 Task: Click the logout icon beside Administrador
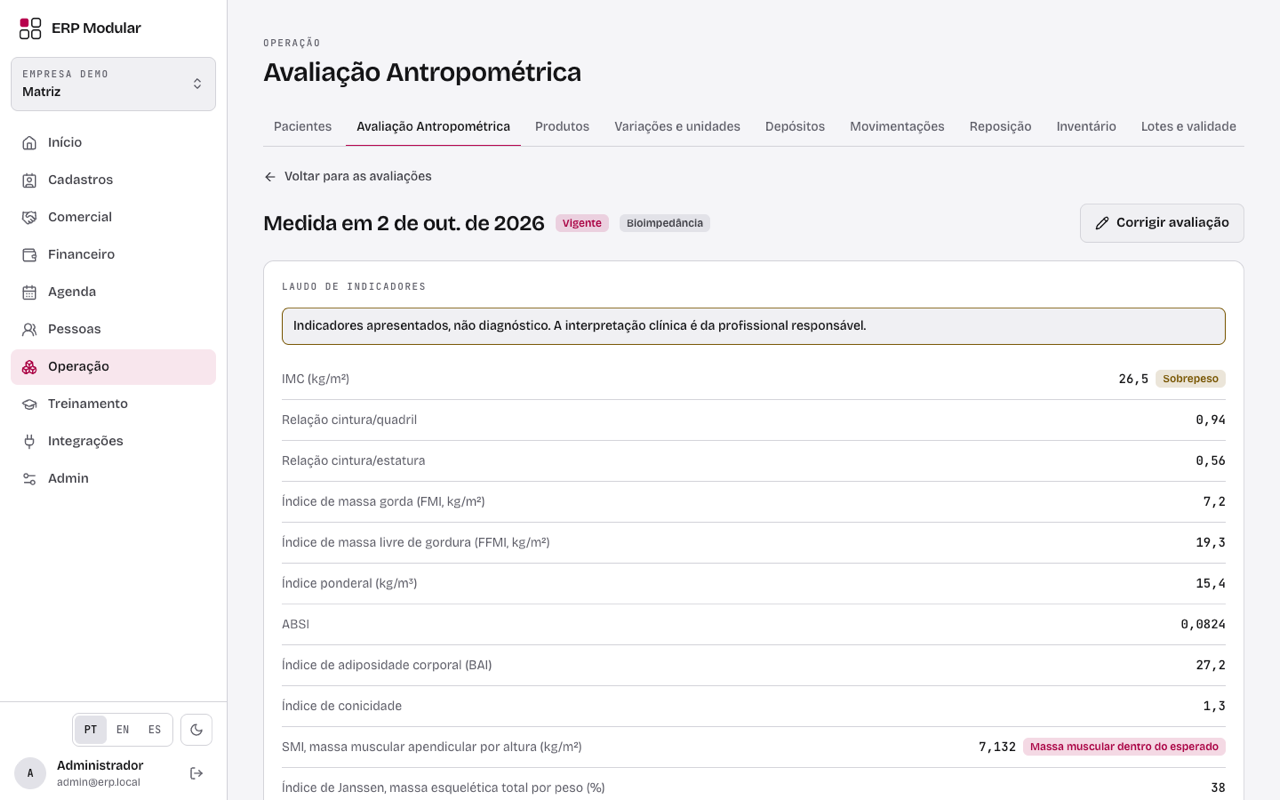coord(196,773)
